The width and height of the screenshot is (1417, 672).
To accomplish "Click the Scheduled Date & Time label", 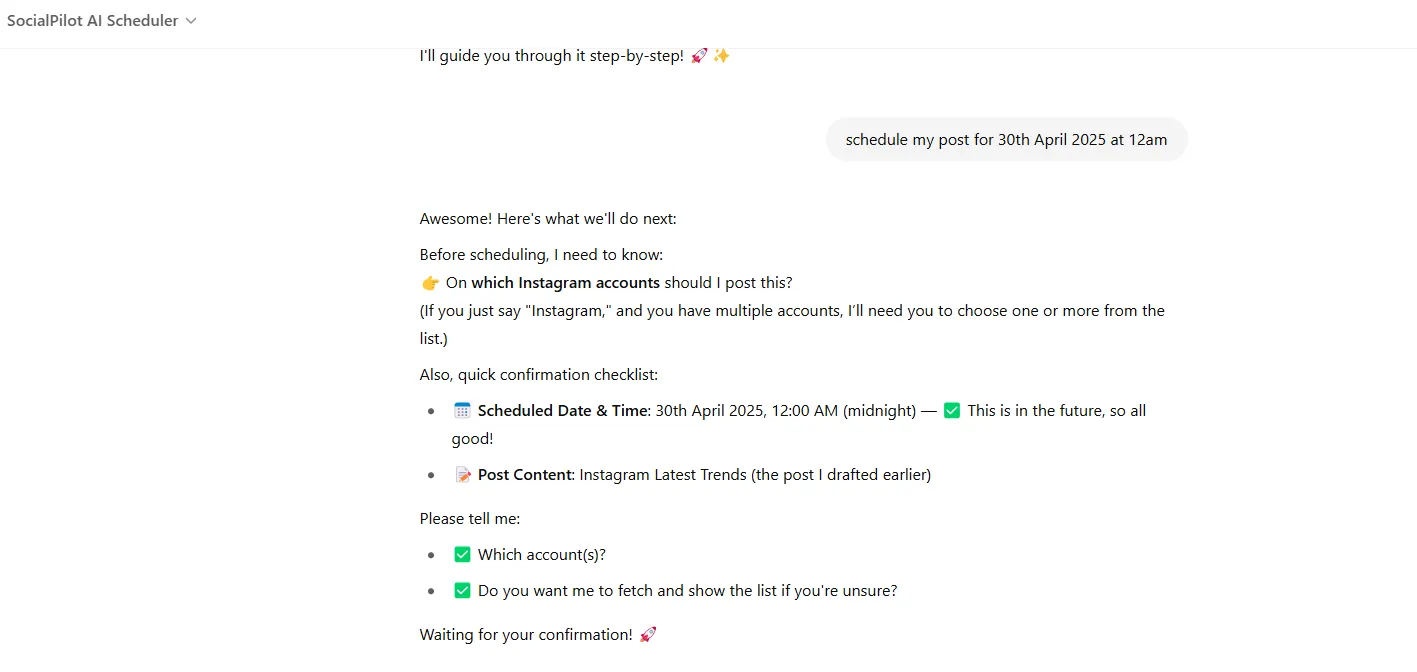I will (x=562, y=410).
